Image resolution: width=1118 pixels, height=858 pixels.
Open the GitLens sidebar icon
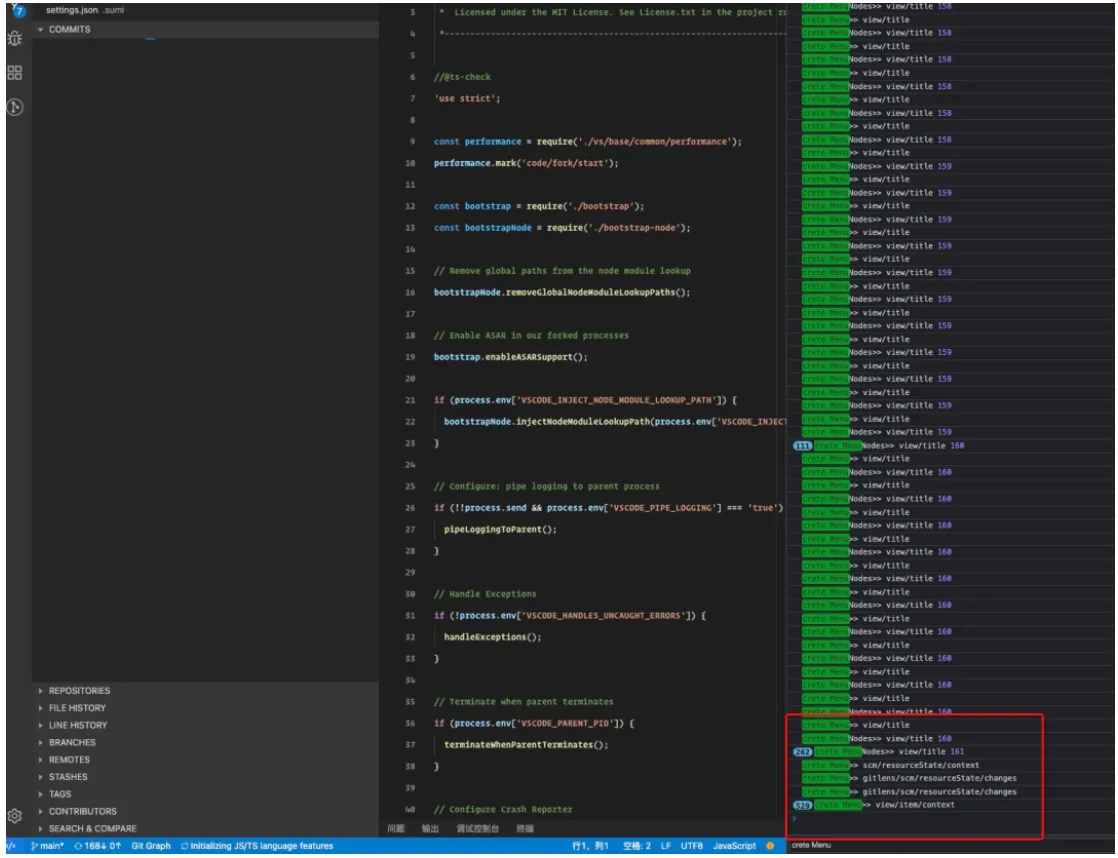14,107
